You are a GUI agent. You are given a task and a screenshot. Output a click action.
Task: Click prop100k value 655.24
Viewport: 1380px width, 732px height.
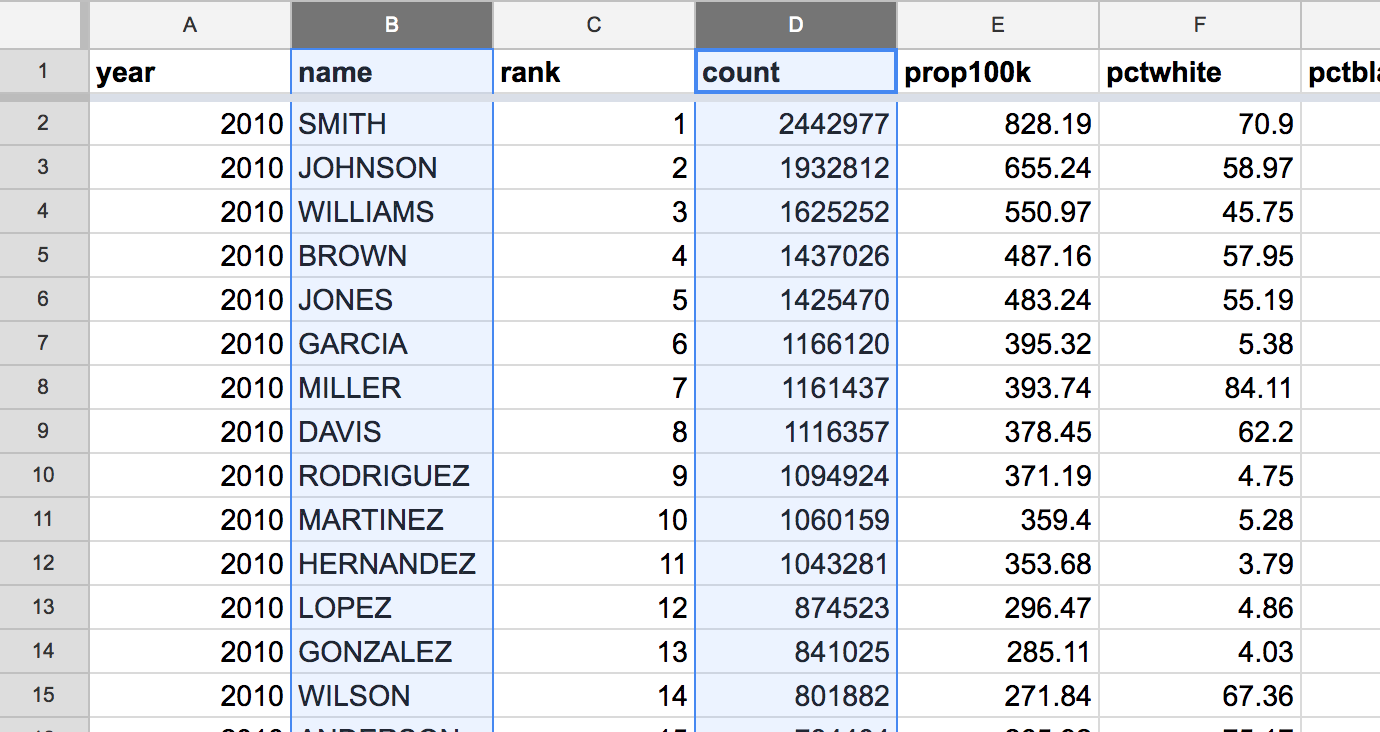[x=998, y=168]
